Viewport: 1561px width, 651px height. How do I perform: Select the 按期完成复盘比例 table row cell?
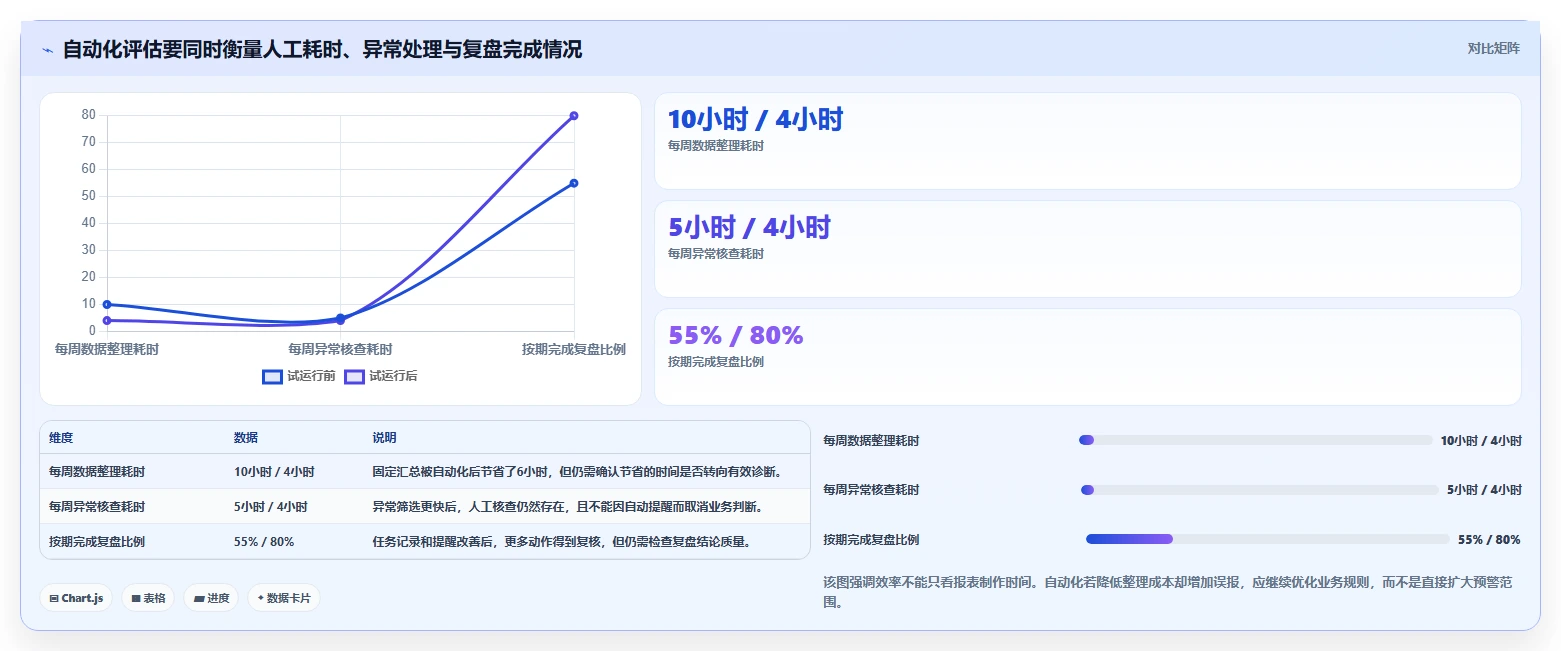coord(97,542)
